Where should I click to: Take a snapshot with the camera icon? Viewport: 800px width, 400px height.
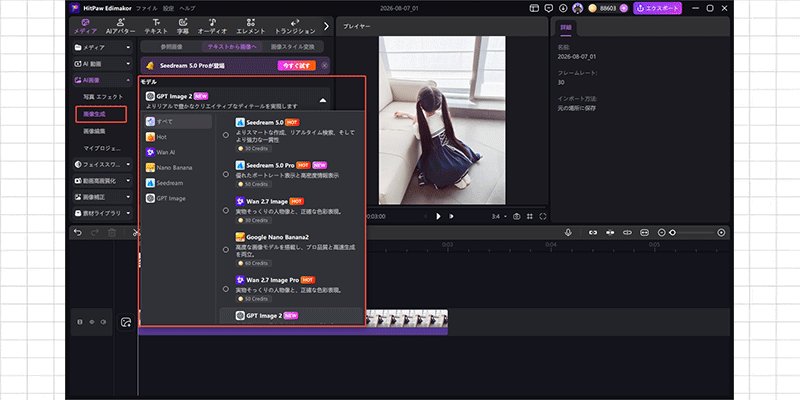coord(517,216)
